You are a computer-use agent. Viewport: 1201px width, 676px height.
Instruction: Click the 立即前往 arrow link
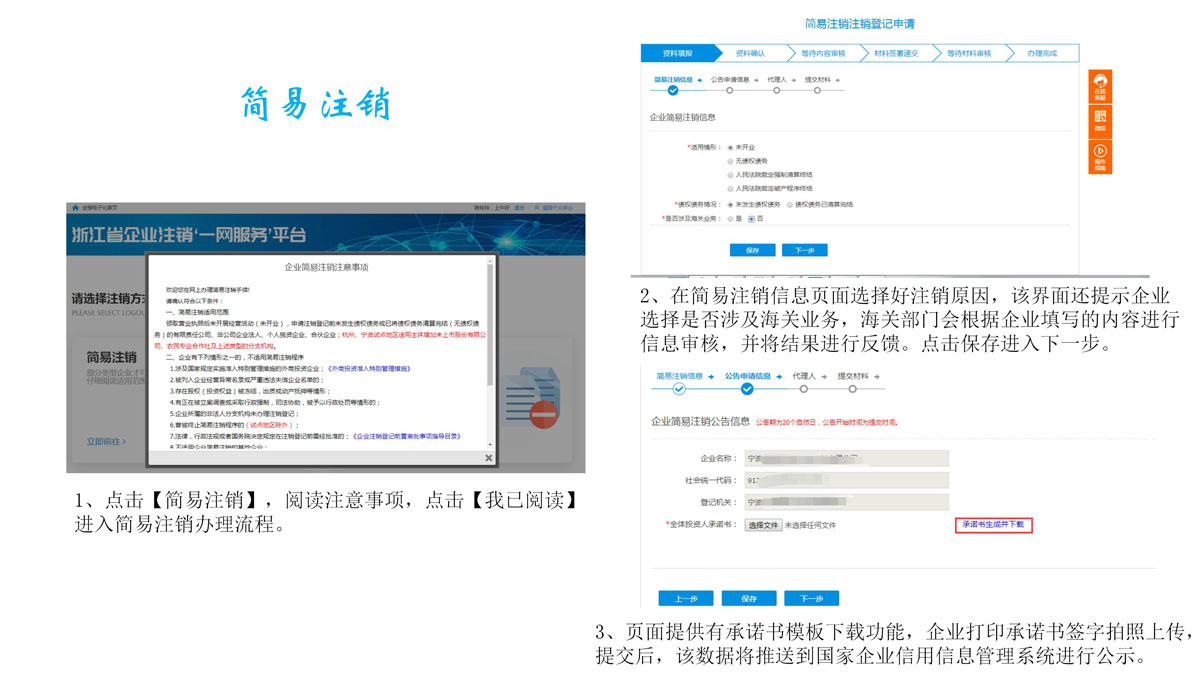coord(106,441)
